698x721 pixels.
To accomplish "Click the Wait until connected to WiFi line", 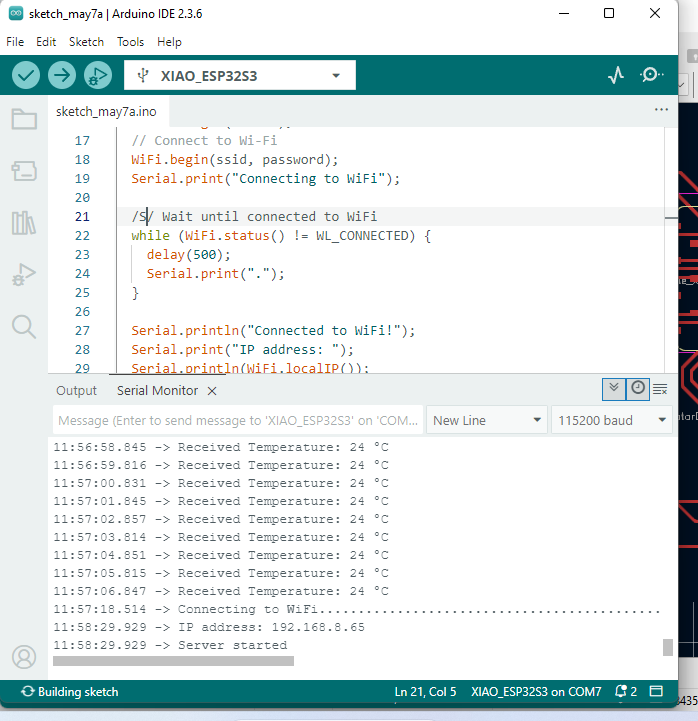I will tap(254, 216).
